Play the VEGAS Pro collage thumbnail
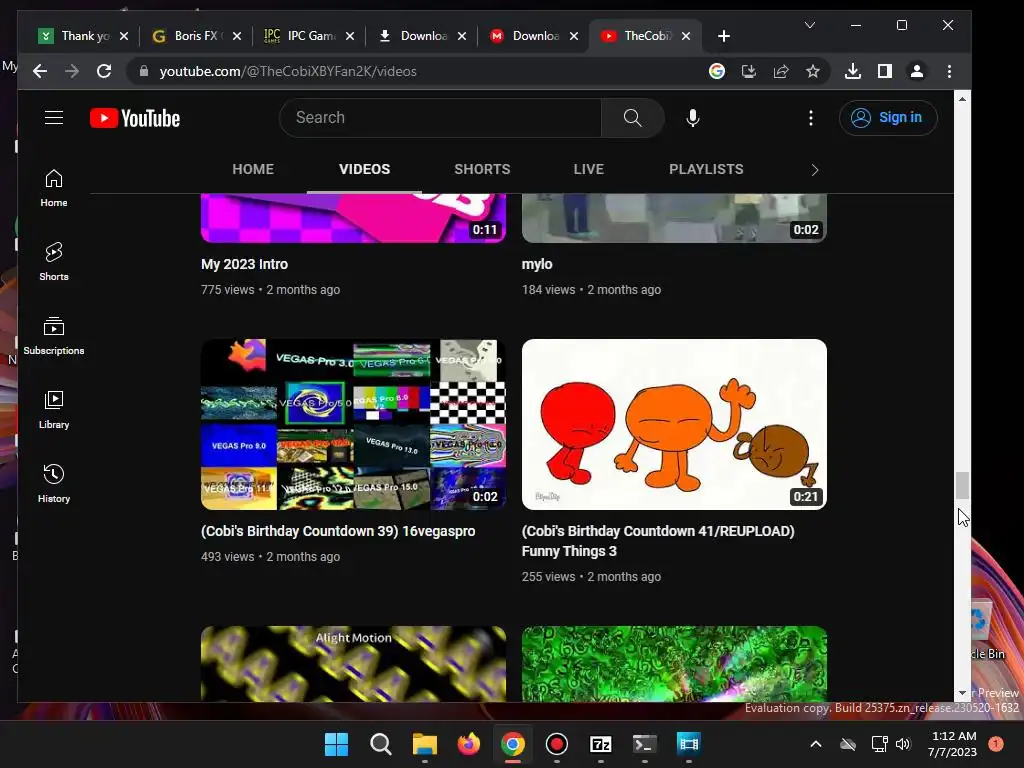The image size is (1024, 768). [353, 424]
